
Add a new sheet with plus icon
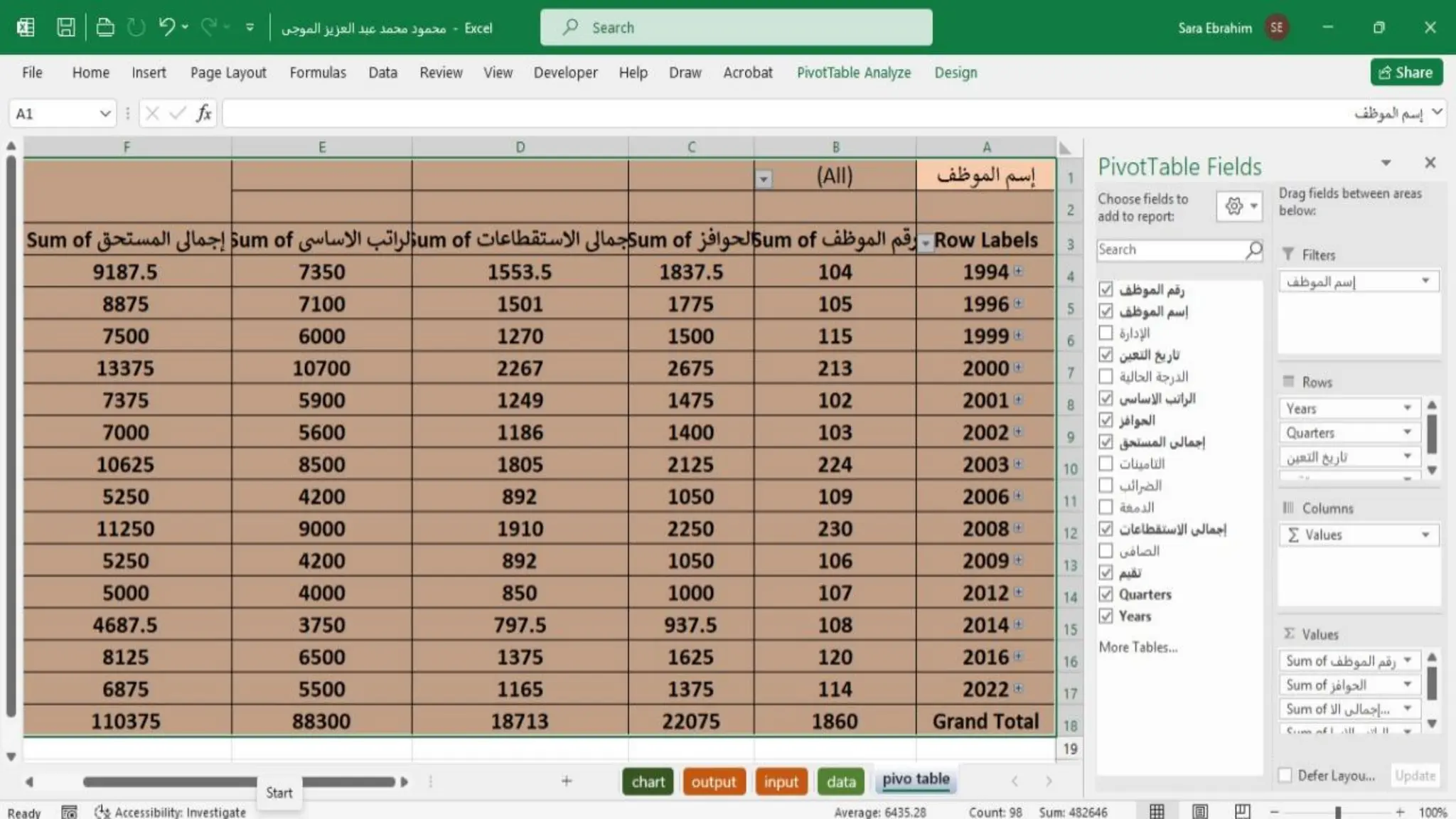tap(567, 781)
